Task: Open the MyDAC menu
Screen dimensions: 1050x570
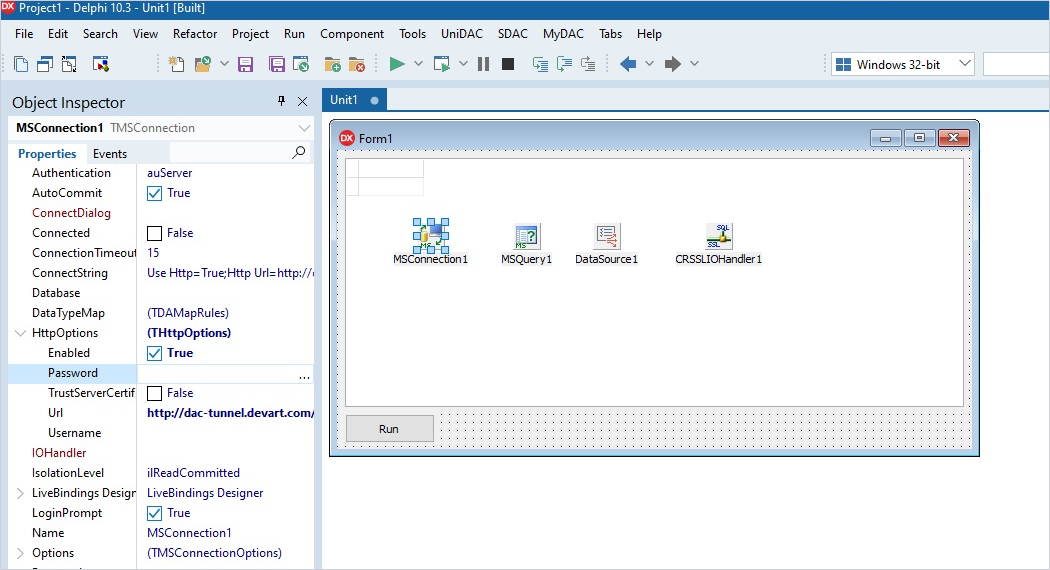Action: tap(563, 33)
